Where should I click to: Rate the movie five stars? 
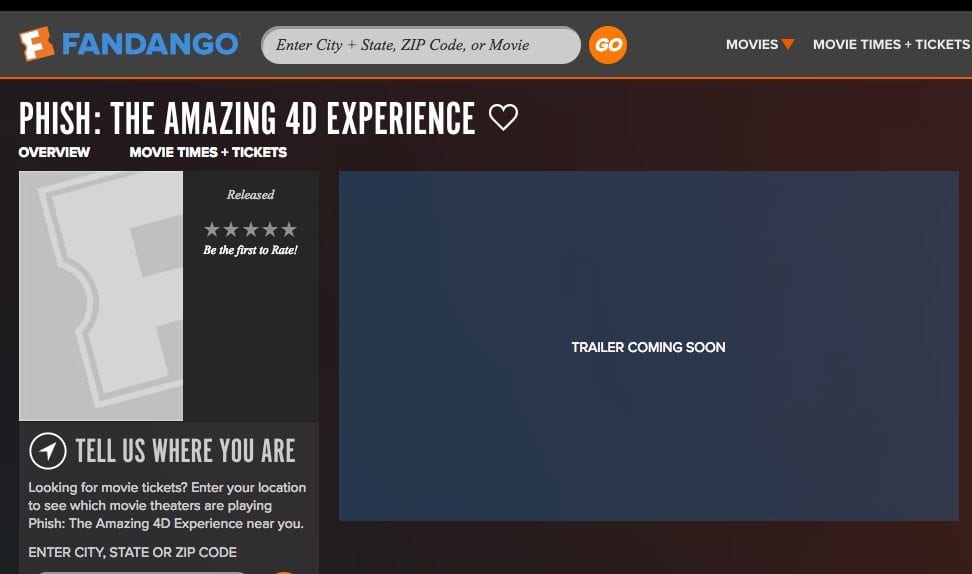pyautogui.click(x=289, y=229)
